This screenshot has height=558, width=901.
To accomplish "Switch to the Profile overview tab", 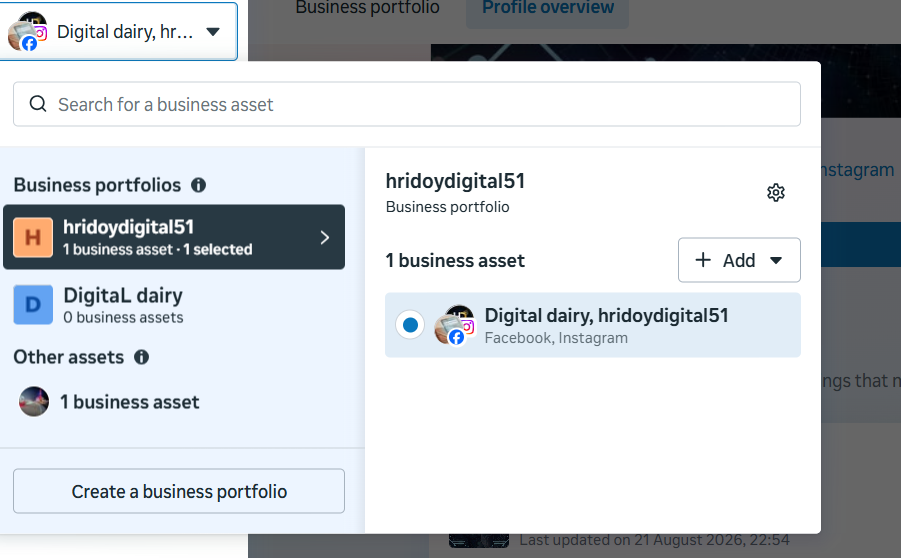I will coord(548,8).
